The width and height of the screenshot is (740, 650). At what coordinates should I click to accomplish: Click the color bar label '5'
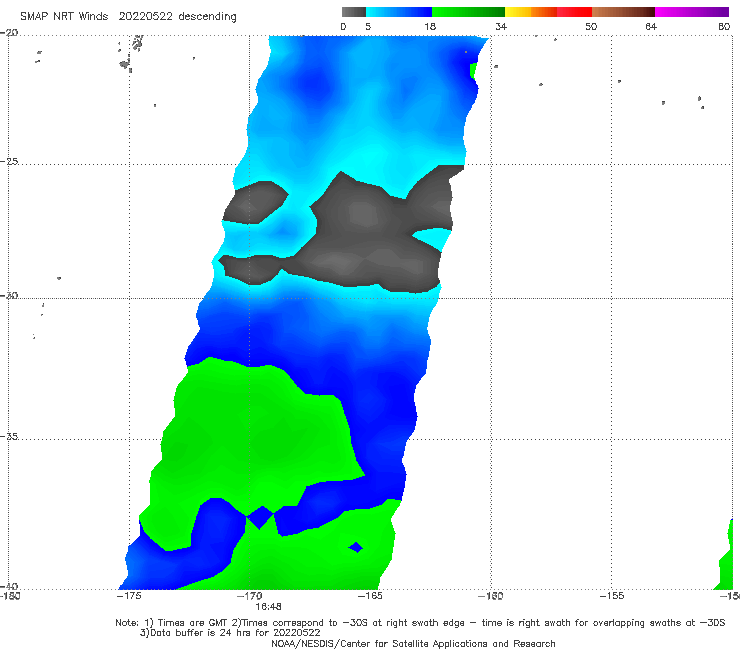(368, 27)
